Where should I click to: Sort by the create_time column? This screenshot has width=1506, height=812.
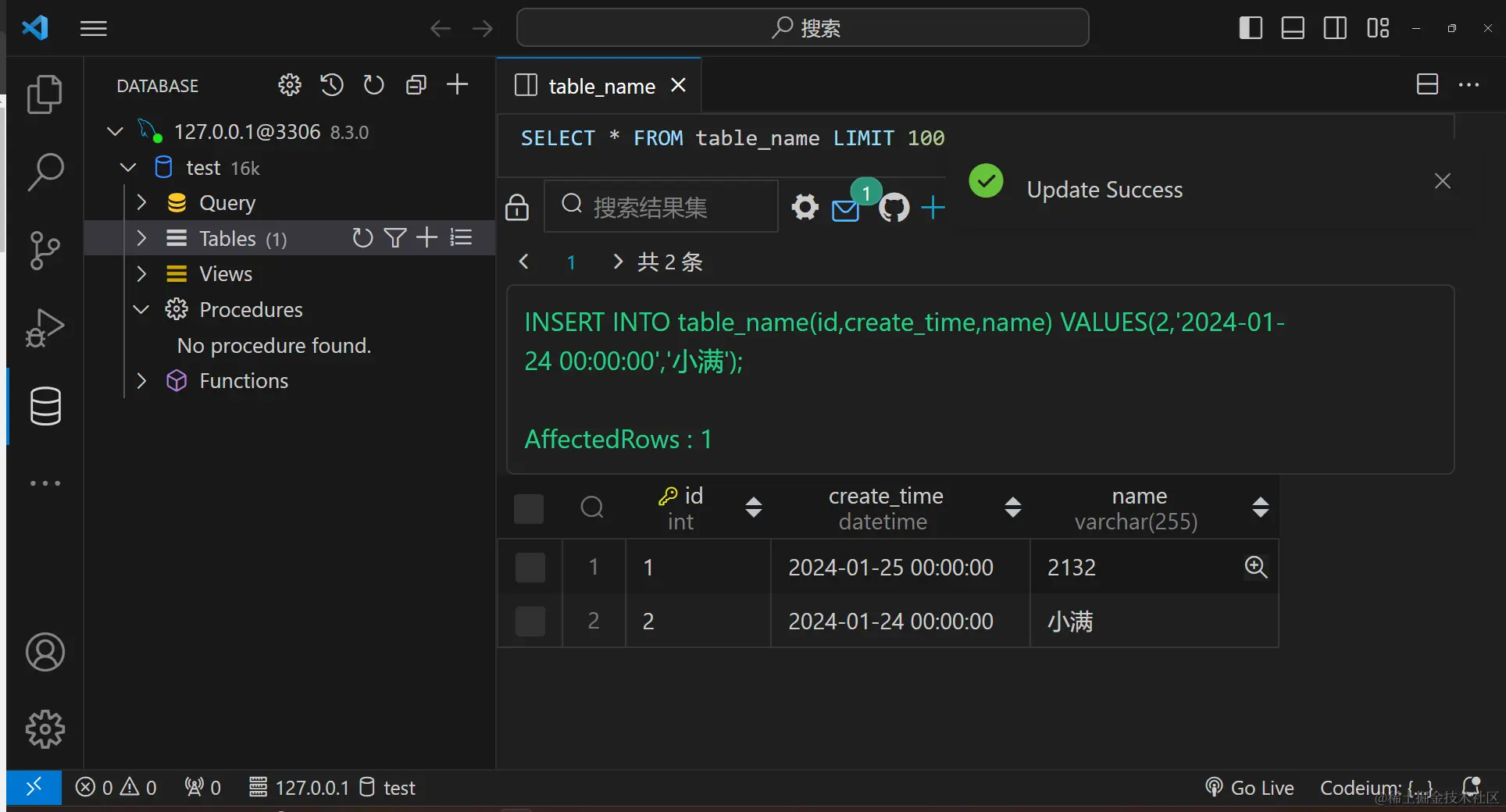1013,507
